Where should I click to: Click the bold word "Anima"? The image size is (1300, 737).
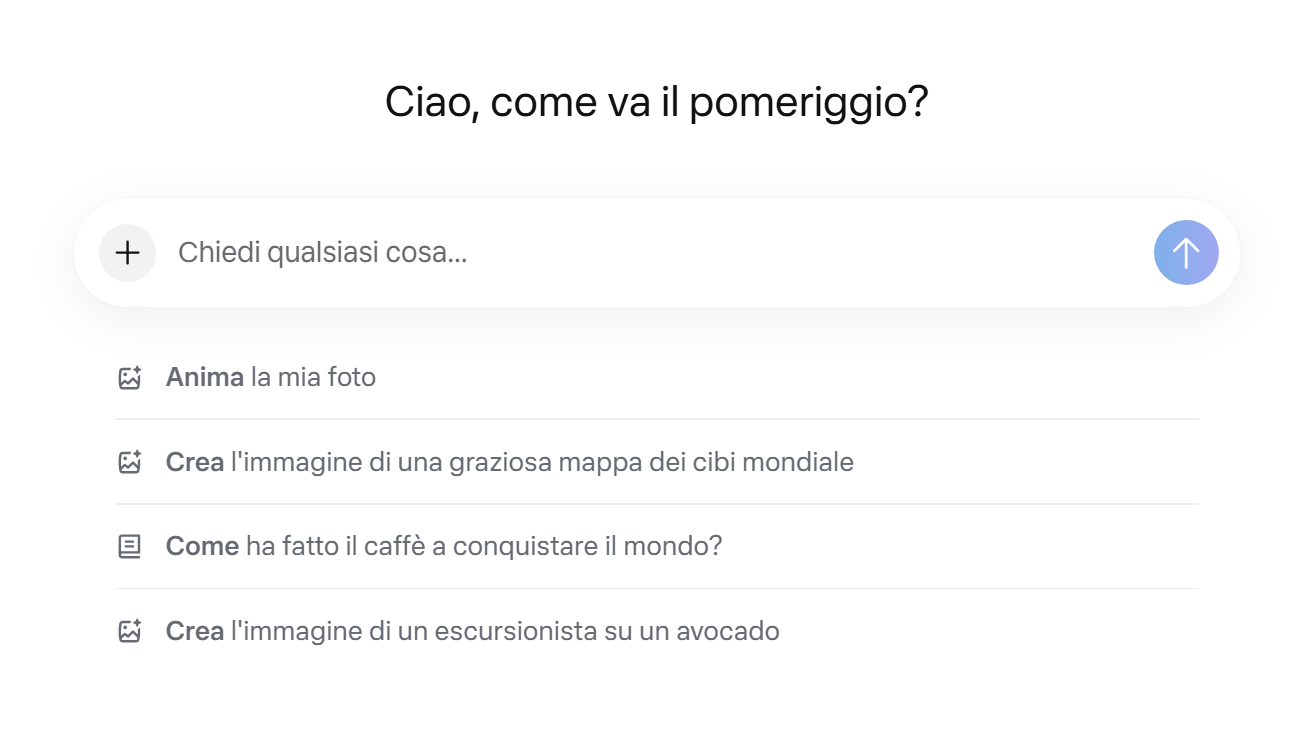(205, 378)
